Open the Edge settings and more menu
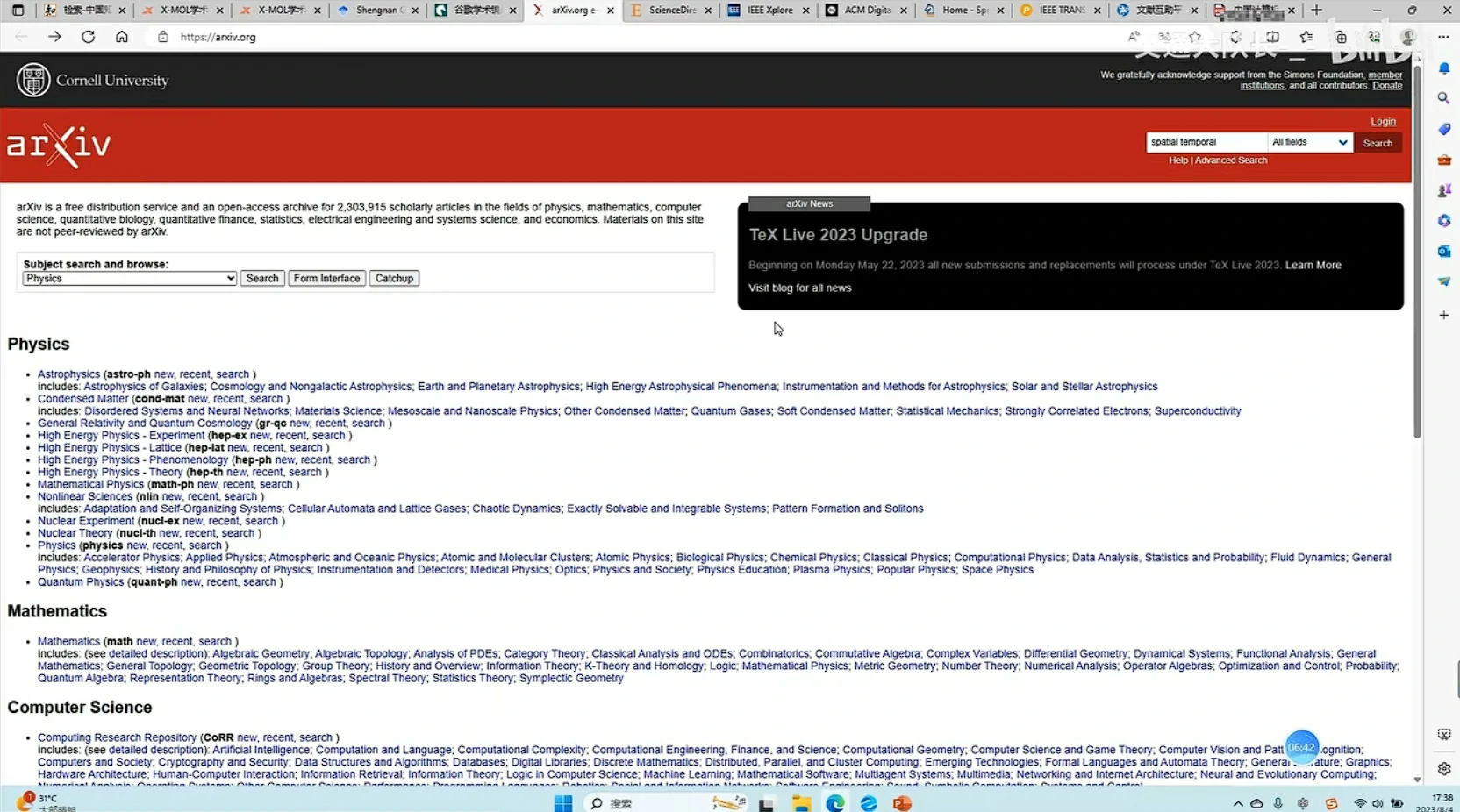The image size is (1460, 812). [1443, 37]
